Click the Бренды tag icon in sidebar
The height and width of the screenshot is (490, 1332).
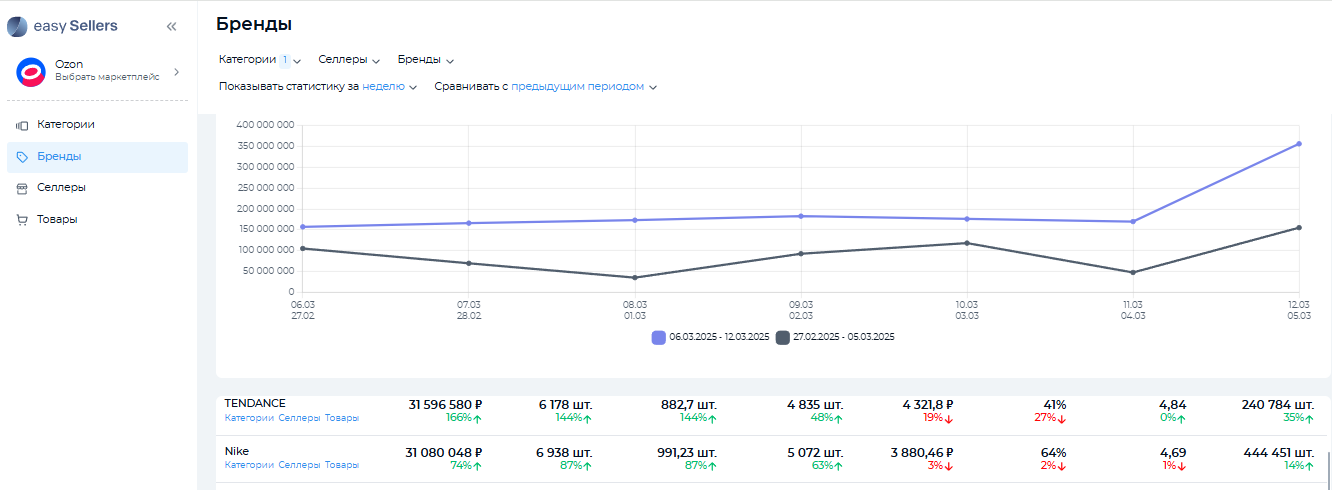click(22, 157)
